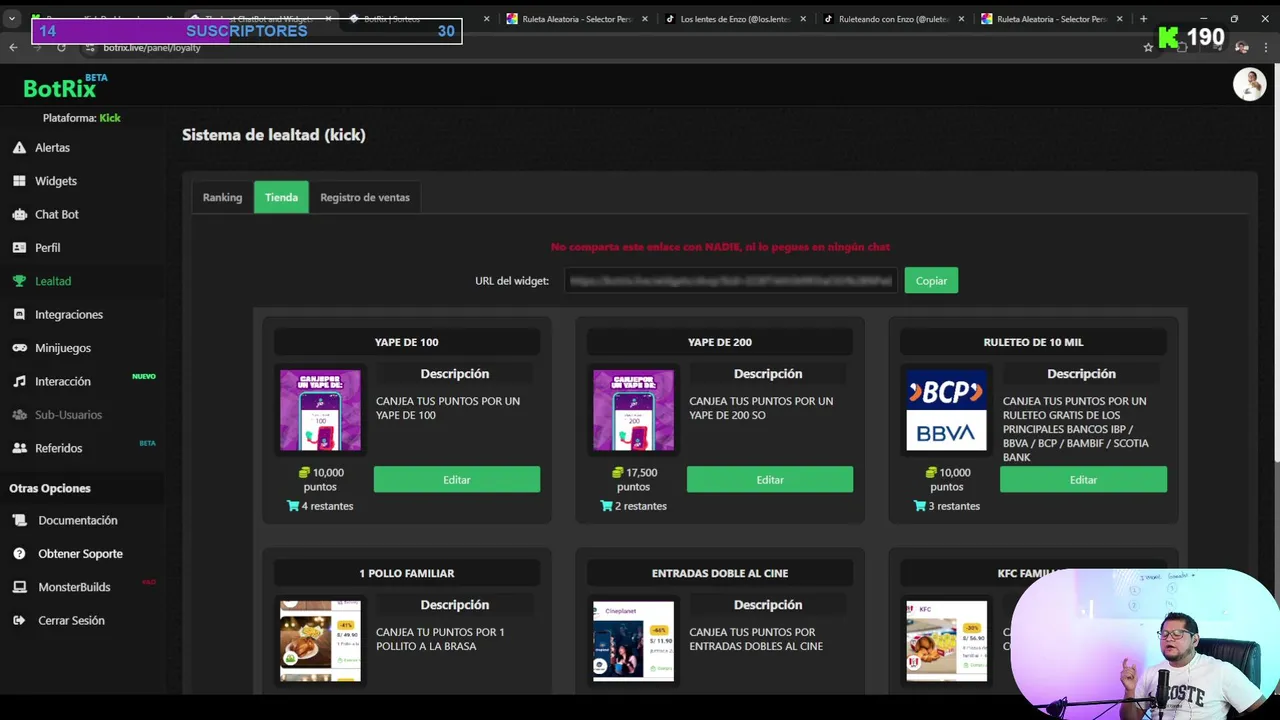Edit the YAPE DE 200 item
Image resolution: width=1280 pixels, height=720 pixels.
(x=770, y=480)
